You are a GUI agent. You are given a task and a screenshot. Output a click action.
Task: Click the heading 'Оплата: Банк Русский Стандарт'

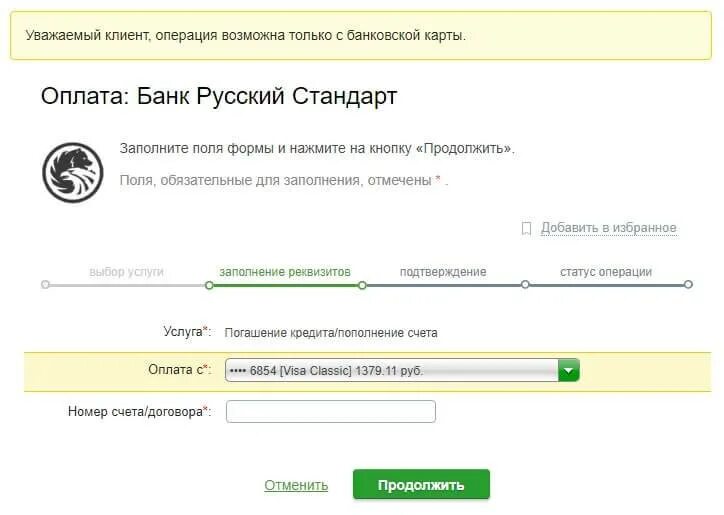point(219,97)
